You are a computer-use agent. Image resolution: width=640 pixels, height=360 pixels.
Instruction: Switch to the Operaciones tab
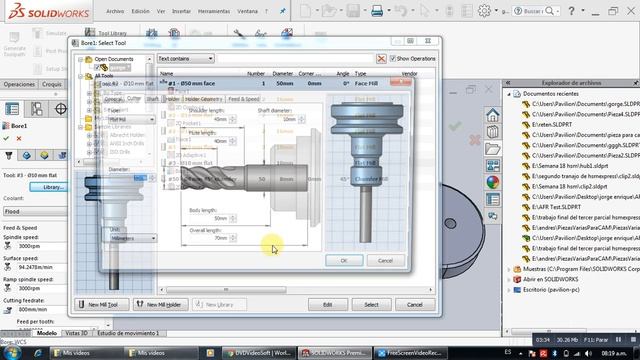pyautogui.click(x=19, y=84)
